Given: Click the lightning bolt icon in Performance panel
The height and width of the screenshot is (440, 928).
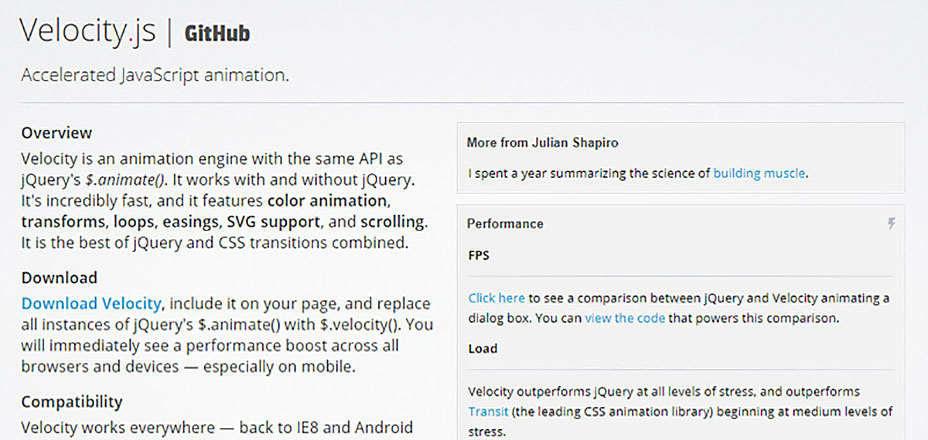Looking at the screenshot, I should pos(891,224).
